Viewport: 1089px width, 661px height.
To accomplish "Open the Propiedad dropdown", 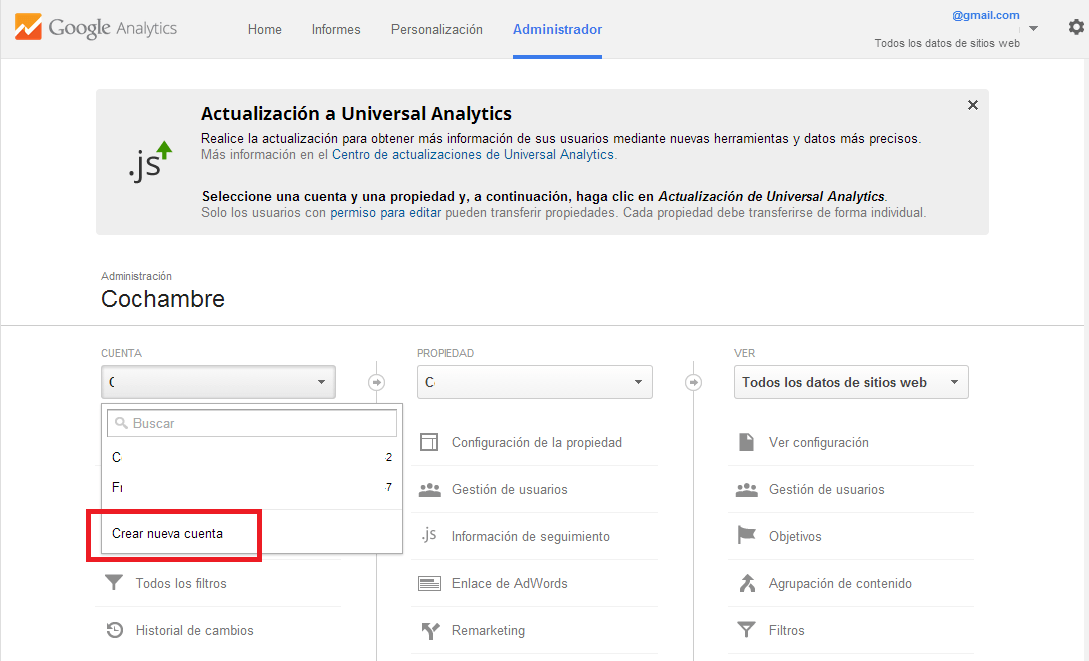I will (535, 382).
